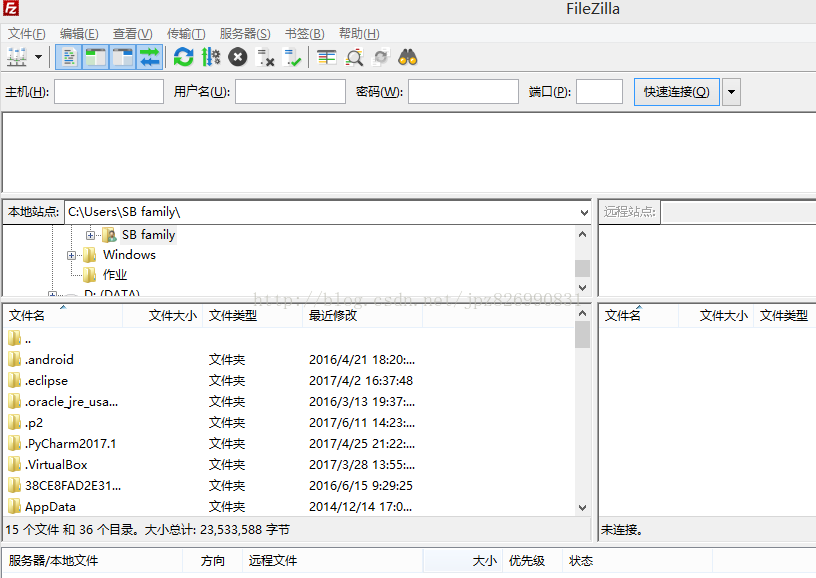Open 传输(T) menu
This screenshot has width=816, height=578.
click(186, 34)
